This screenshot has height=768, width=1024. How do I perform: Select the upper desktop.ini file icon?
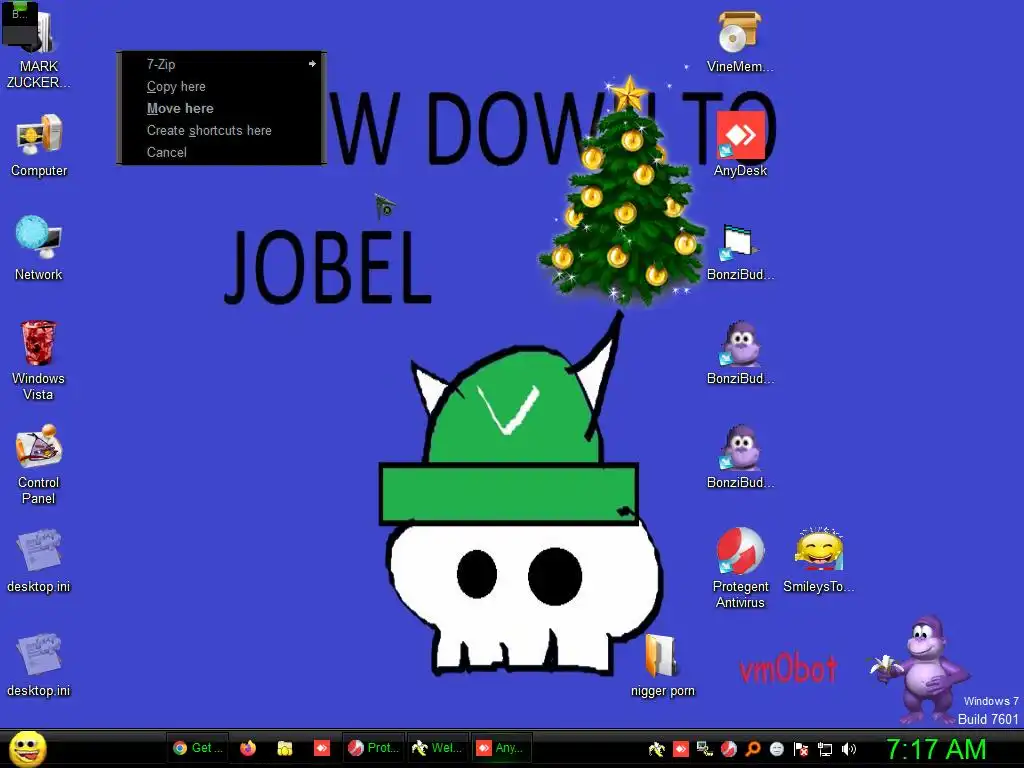click(39, 561)
